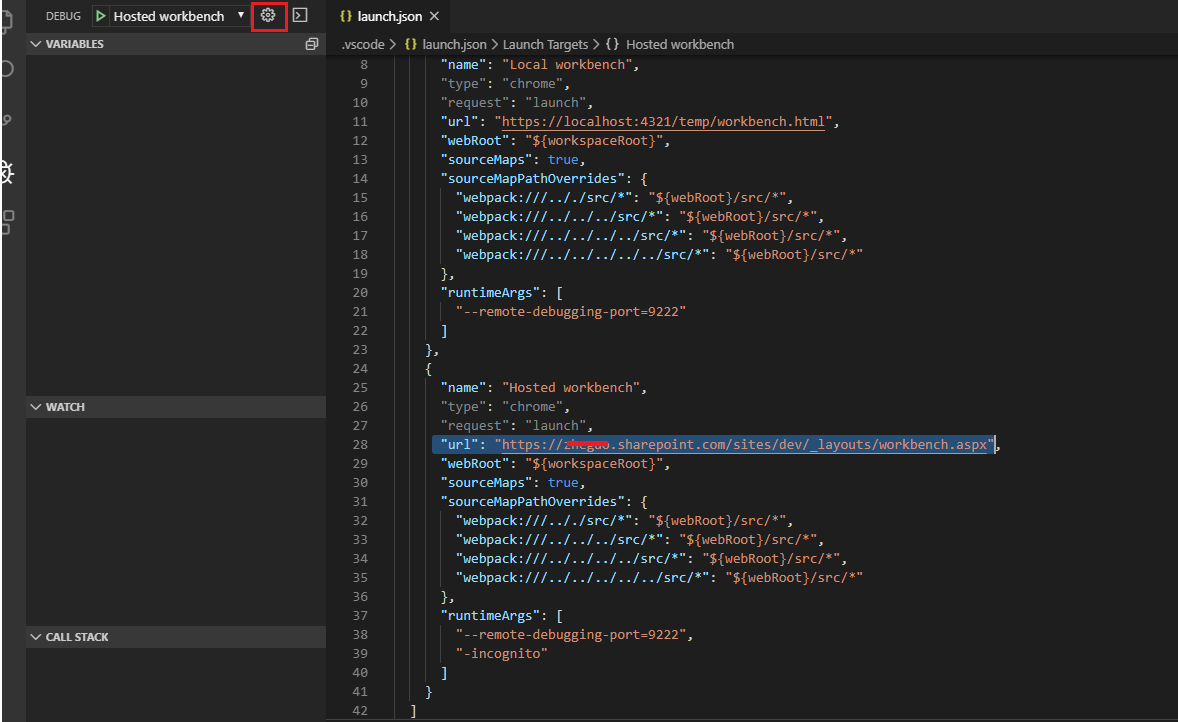Open the sharepoint.com workbench.aspx URL link
This screenshot has height=722, width=1178.
point(744,444)
